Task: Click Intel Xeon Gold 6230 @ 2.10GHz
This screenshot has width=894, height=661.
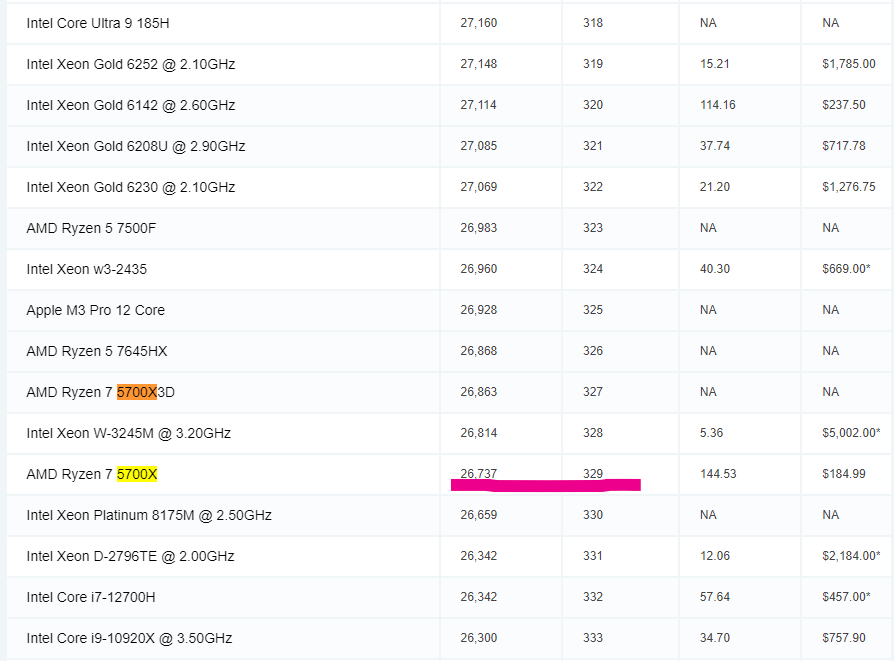Action: (x=131, y=188)
